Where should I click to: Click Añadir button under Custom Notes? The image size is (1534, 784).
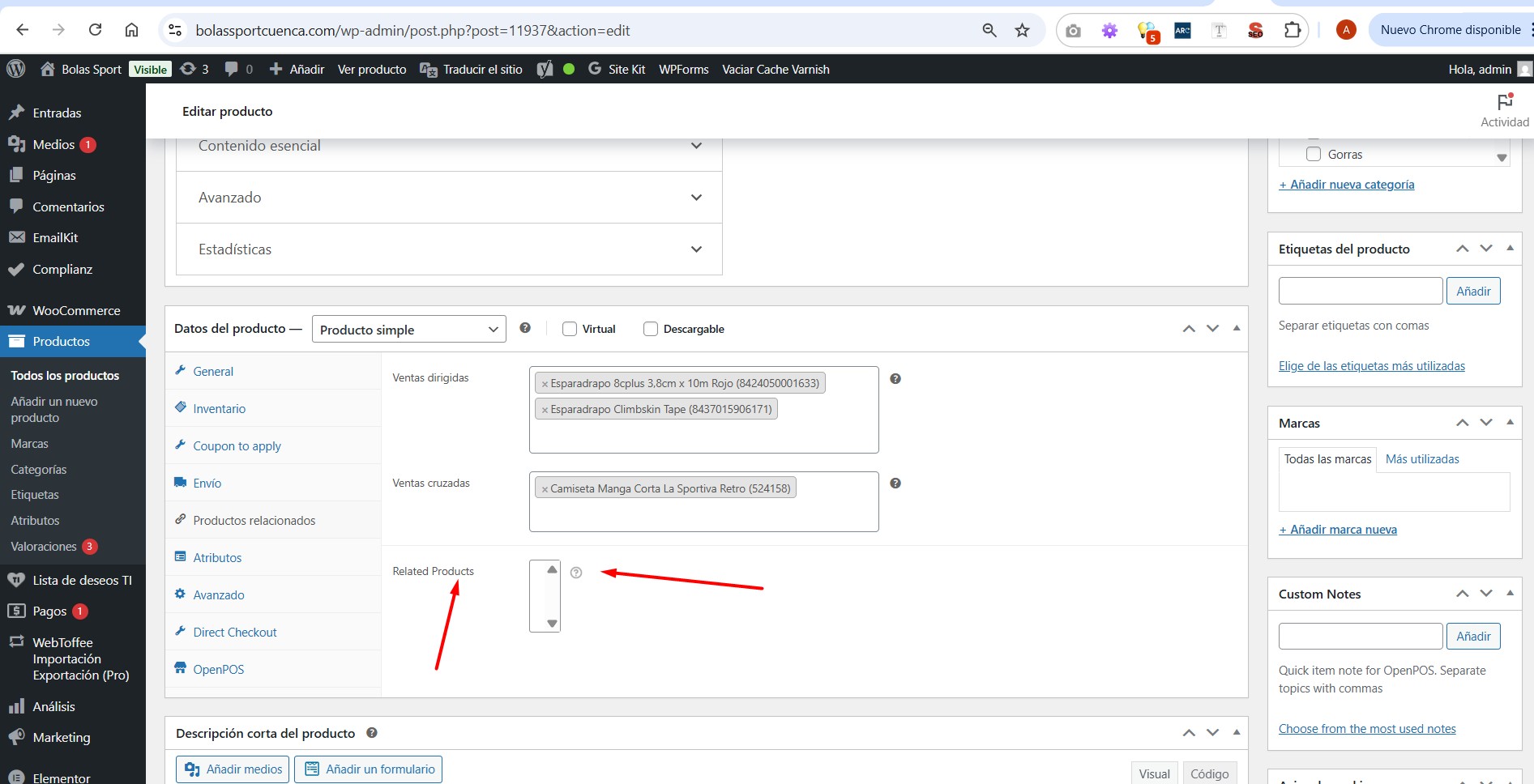click(1473, 636)
